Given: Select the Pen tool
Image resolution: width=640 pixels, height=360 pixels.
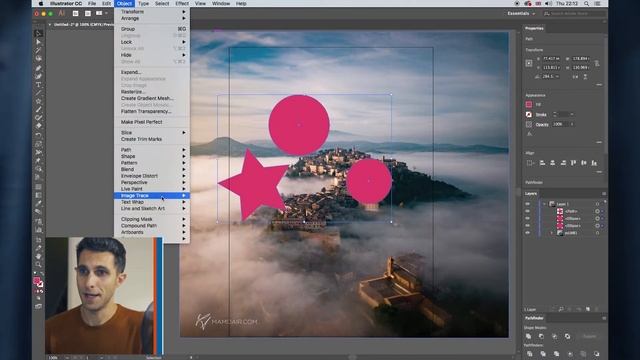Looking at the screenshot, I should [38, 68].
